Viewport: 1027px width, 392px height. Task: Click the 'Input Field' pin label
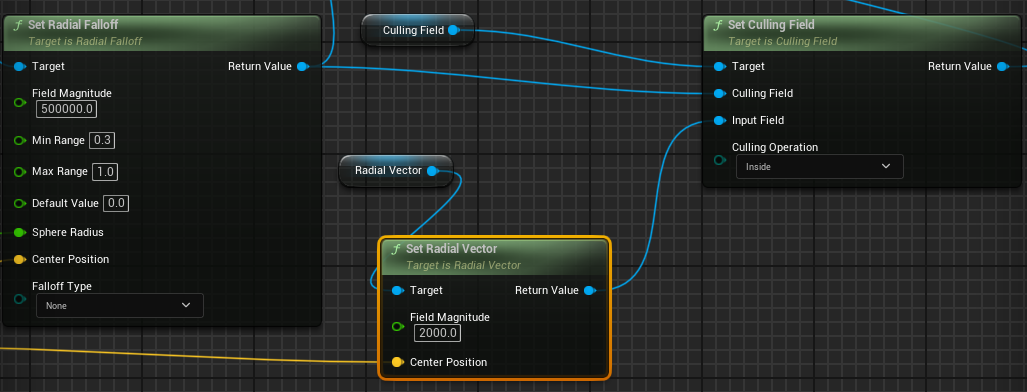(758, 121)
